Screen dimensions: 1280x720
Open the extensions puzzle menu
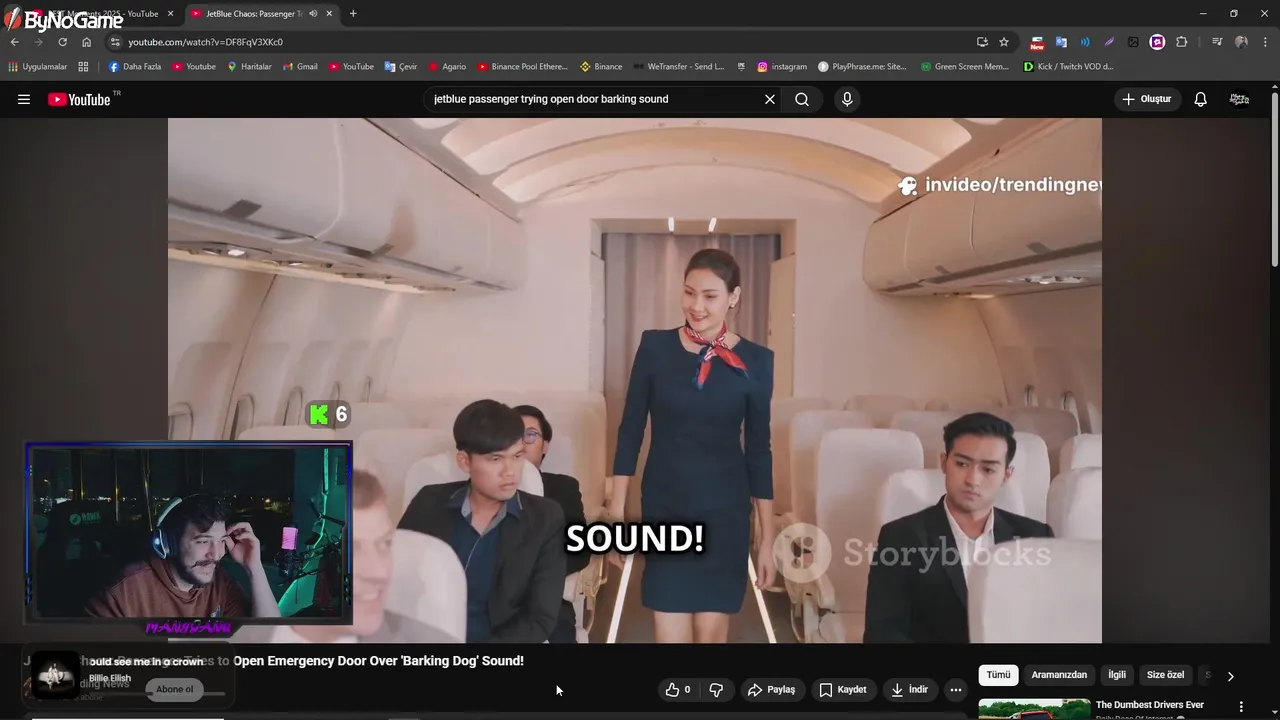(1182, 42)
